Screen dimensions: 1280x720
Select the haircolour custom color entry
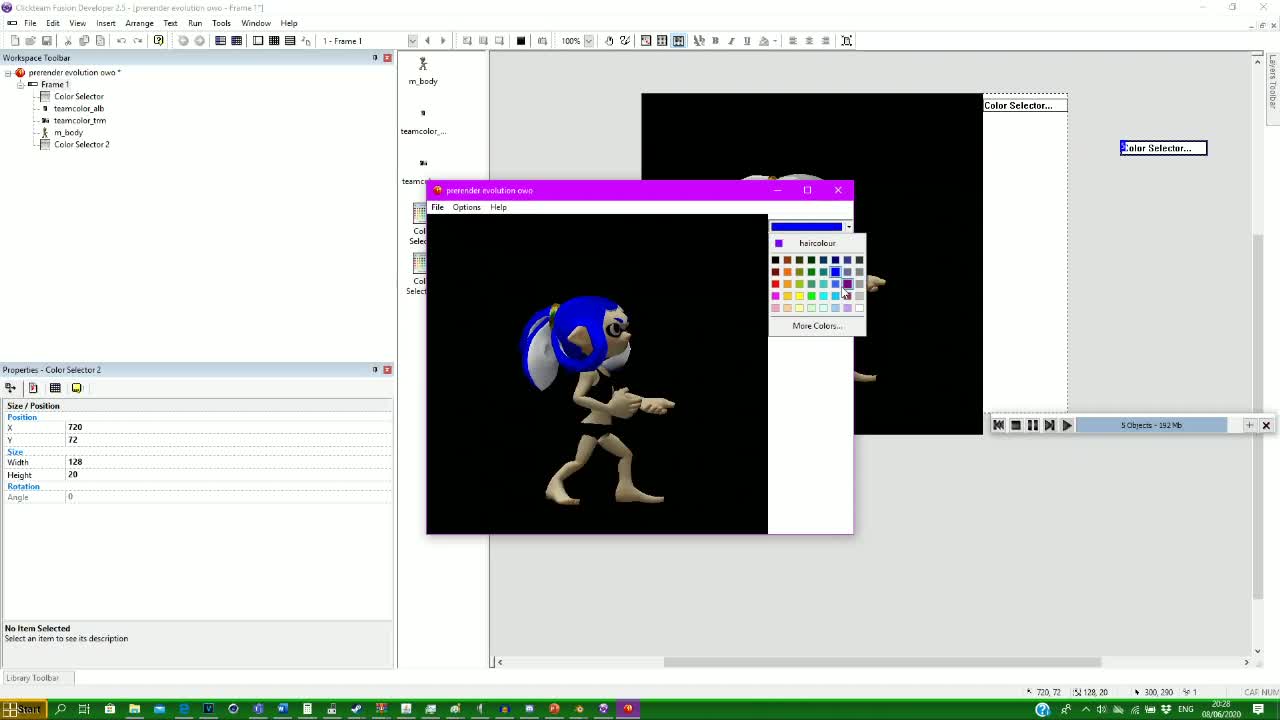817,243
